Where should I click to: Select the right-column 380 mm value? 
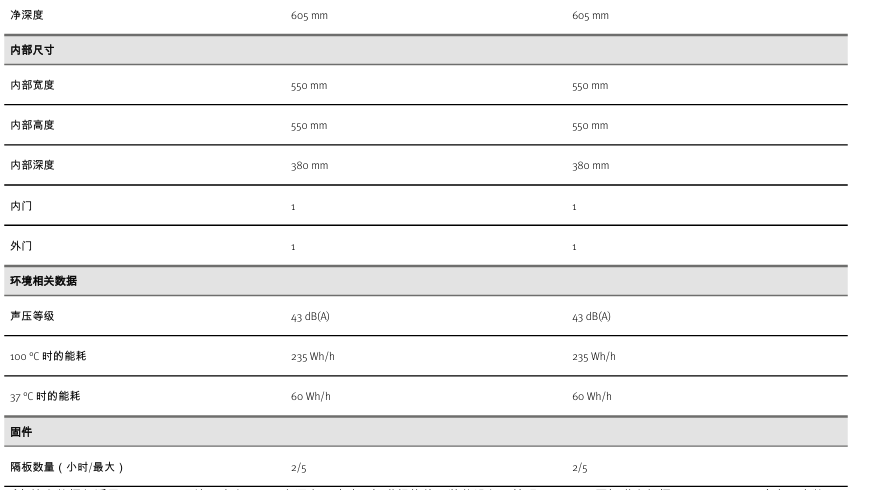[590, 166]
